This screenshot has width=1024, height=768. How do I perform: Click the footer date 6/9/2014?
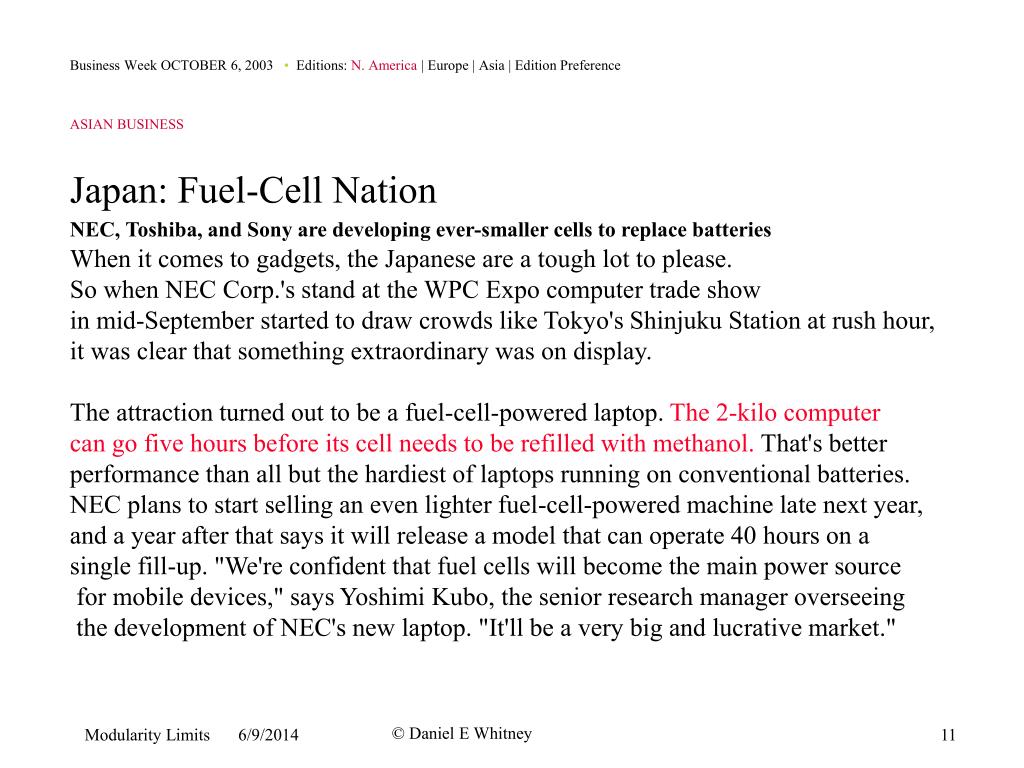click(268, 735)
